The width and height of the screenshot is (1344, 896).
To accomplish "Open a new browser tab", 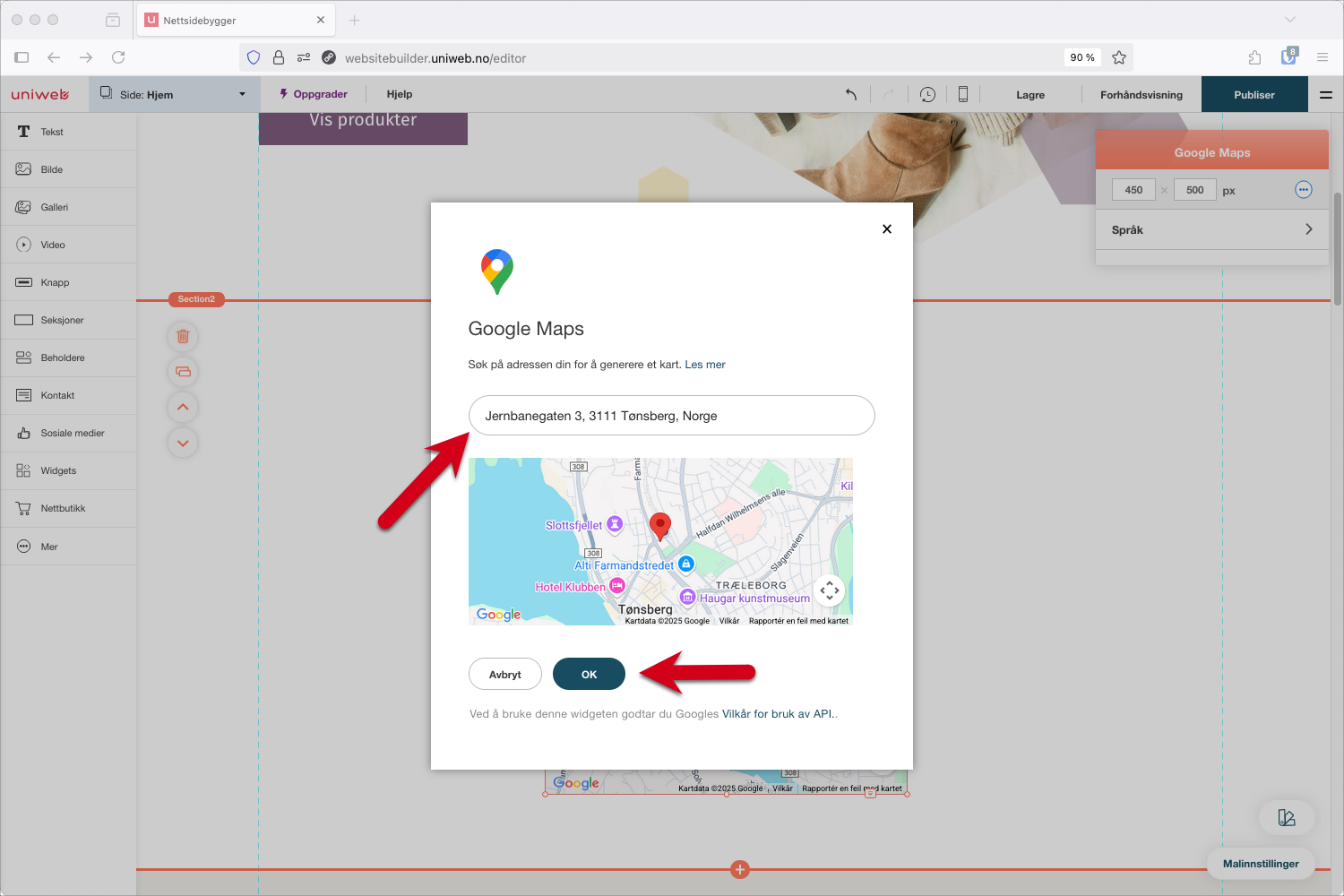I will [355, 20].
